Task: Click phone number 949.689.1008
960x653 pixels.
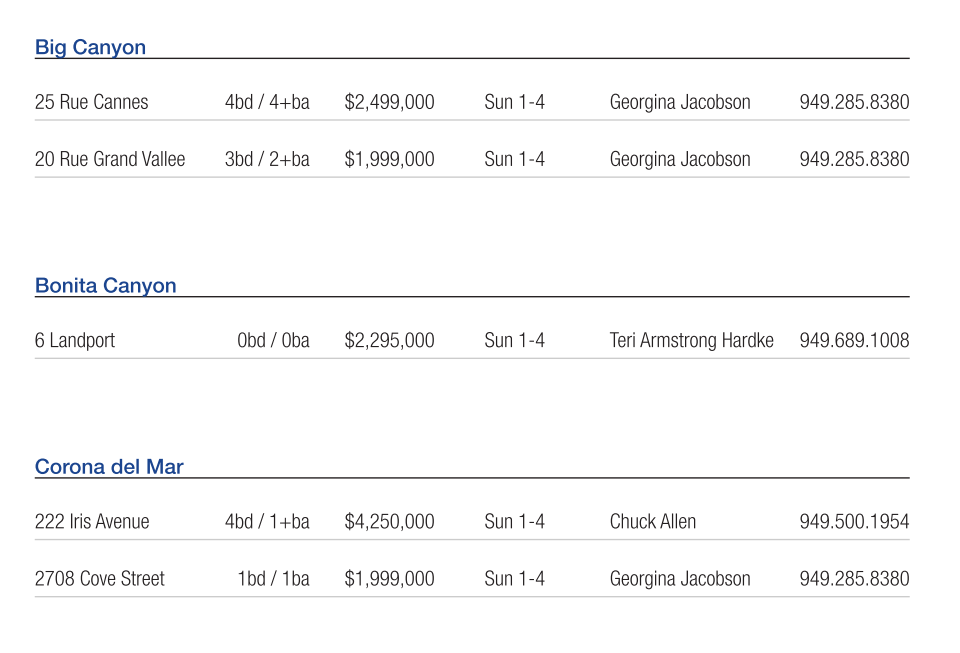Action: click(x=854, y=340)
